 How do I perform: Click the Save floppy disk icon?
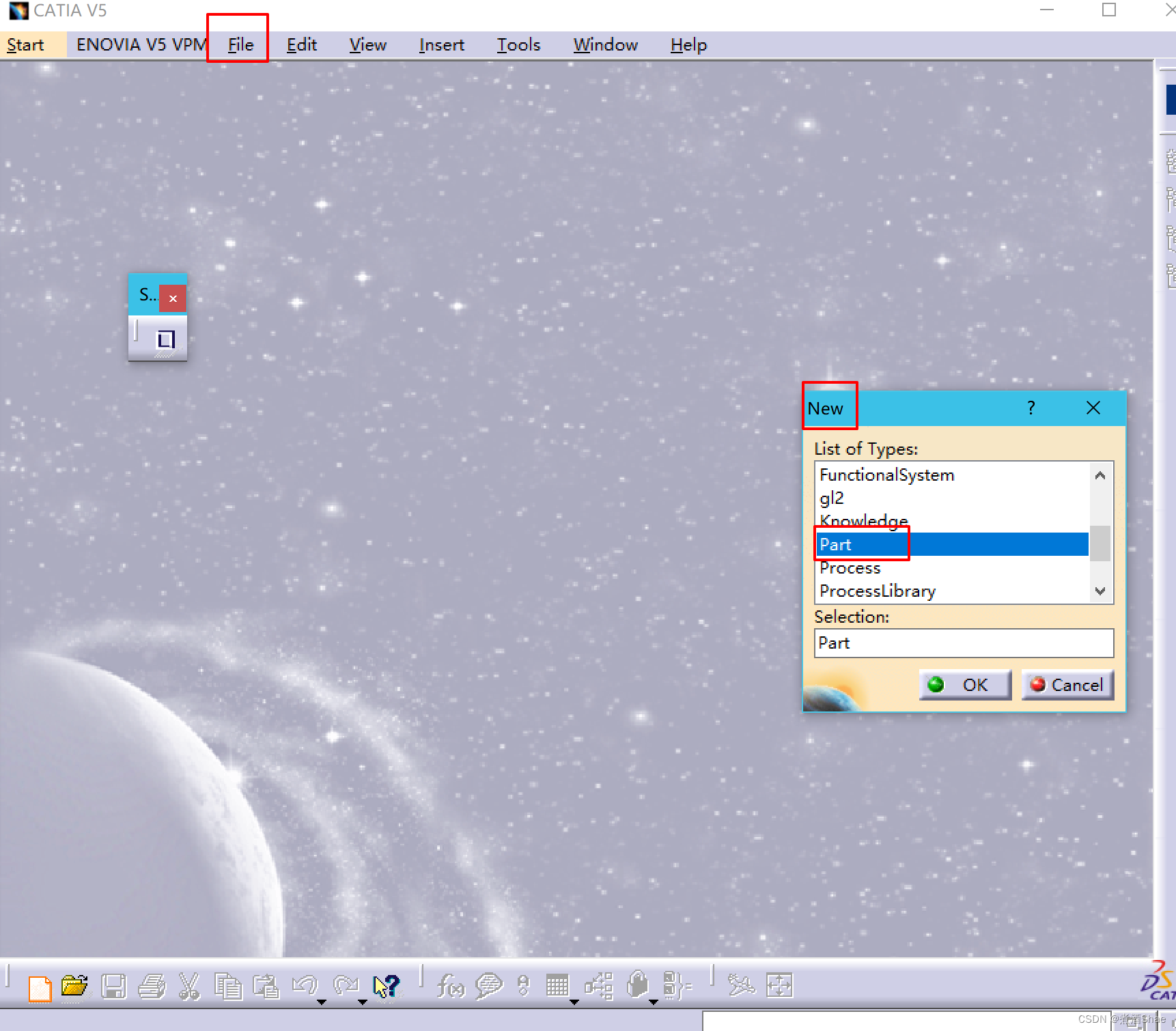[113, 987]
